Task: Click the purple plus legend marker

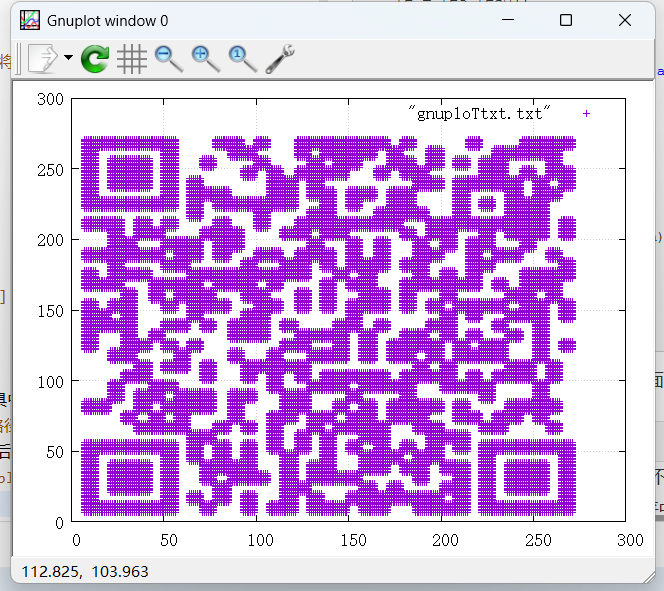Action: (586, 113)
